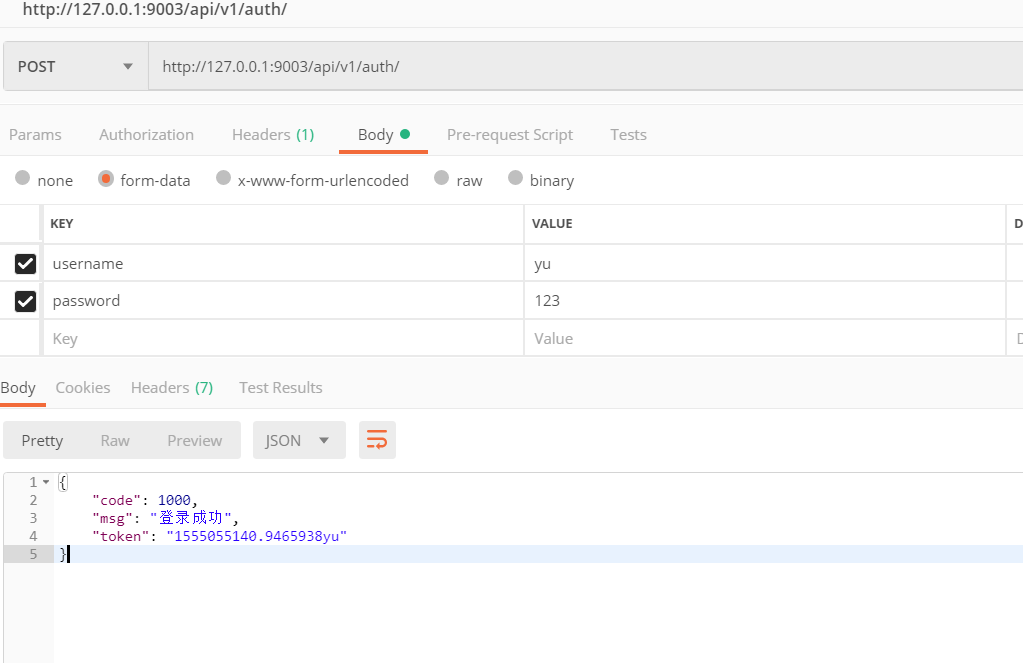Click the empty Value input cell
Screen dimensions: 1023x663
[x=765, y=338]
